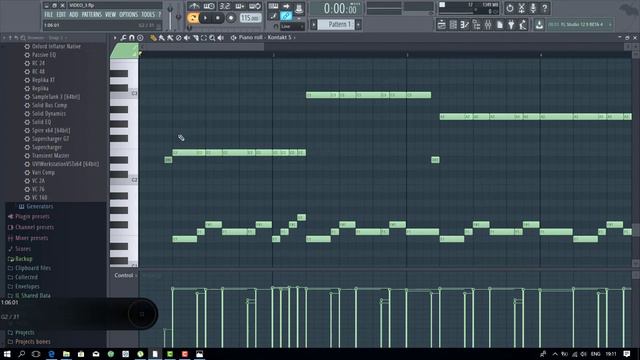This screenshot has width=640, height=360.
Task: Toggle the piano roll magnet snap button
Action: click(132, 38)
